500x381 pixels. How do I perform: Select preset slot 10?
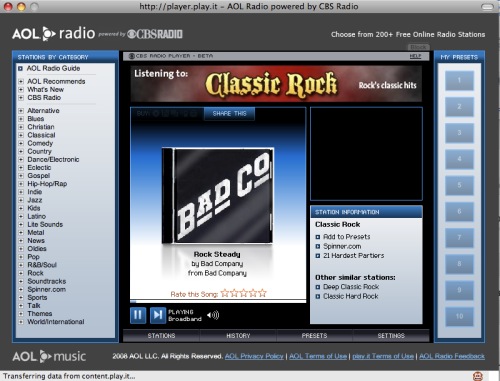tap(459, 316)
